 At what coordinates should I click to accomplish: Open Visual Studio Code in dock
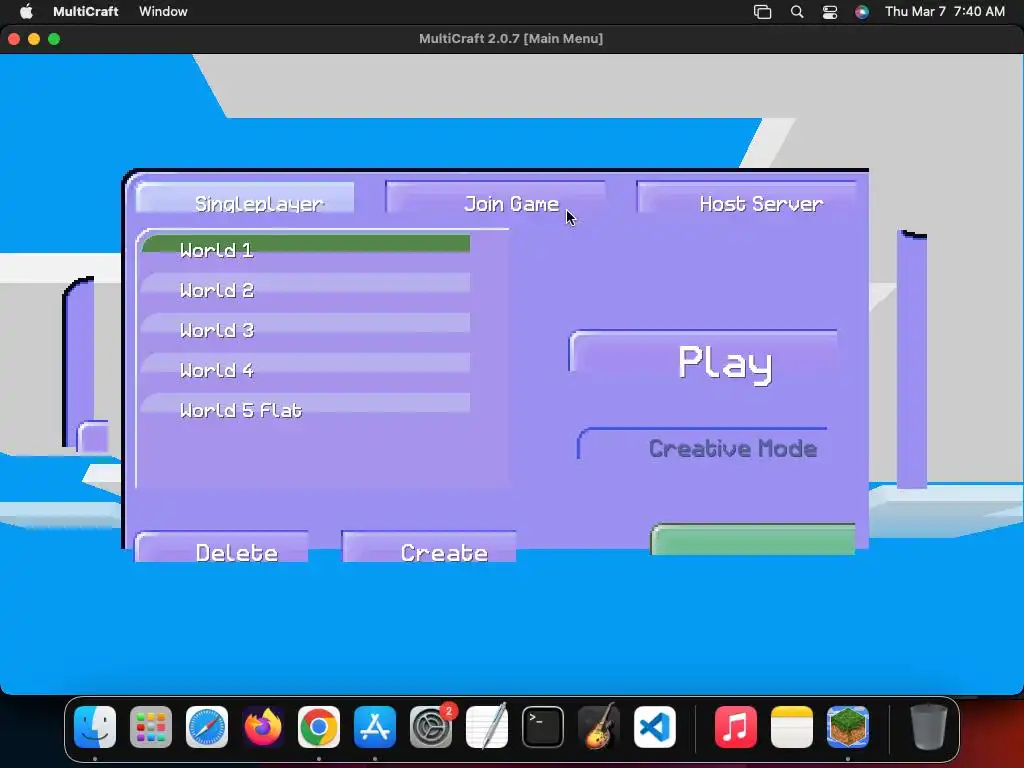655,727
